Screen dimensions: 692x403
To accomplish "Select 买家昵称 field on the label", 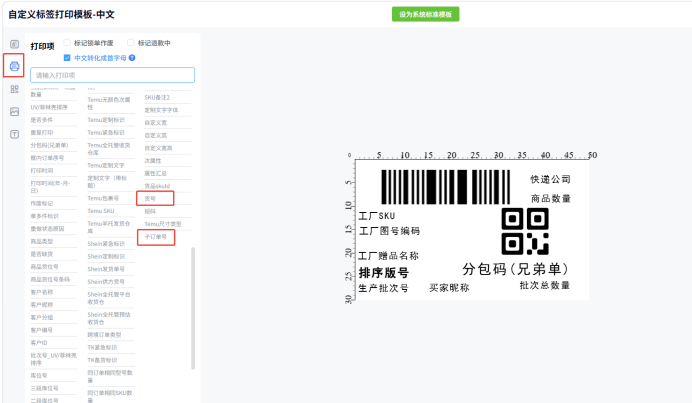I will click(x=449, y=288).
